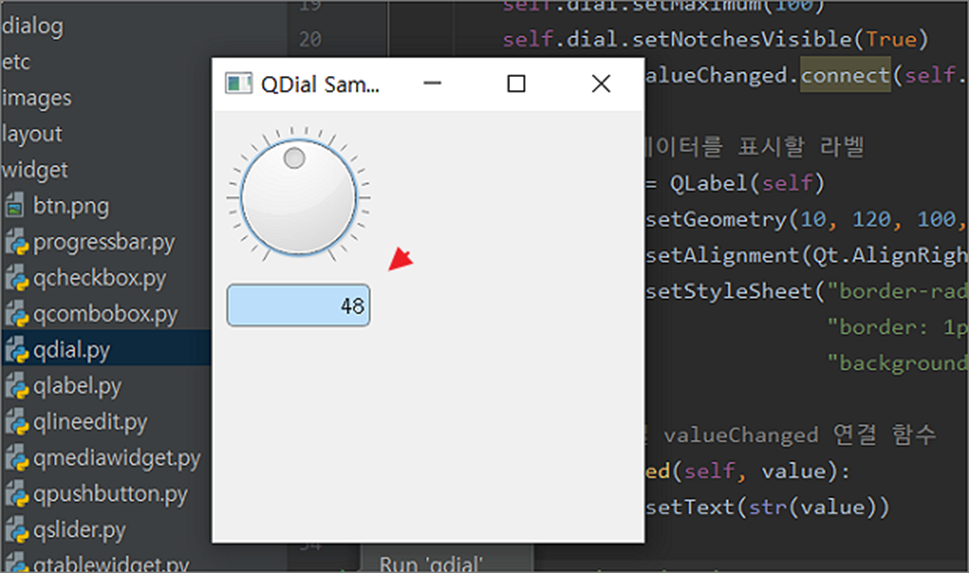The image size is (969, 573).
Task: Open qpushbutton.py file name in tree
Action: [110, 494]
